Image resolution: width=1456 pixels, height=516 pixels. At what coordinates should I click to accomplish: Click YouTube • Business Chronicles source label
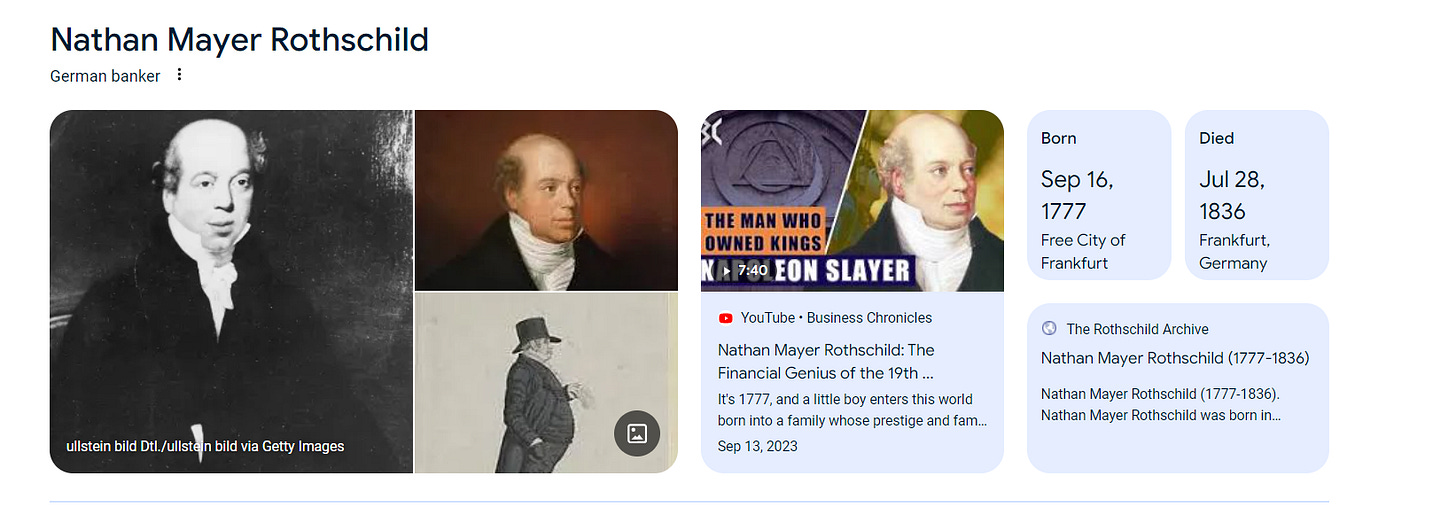point(836,318)
